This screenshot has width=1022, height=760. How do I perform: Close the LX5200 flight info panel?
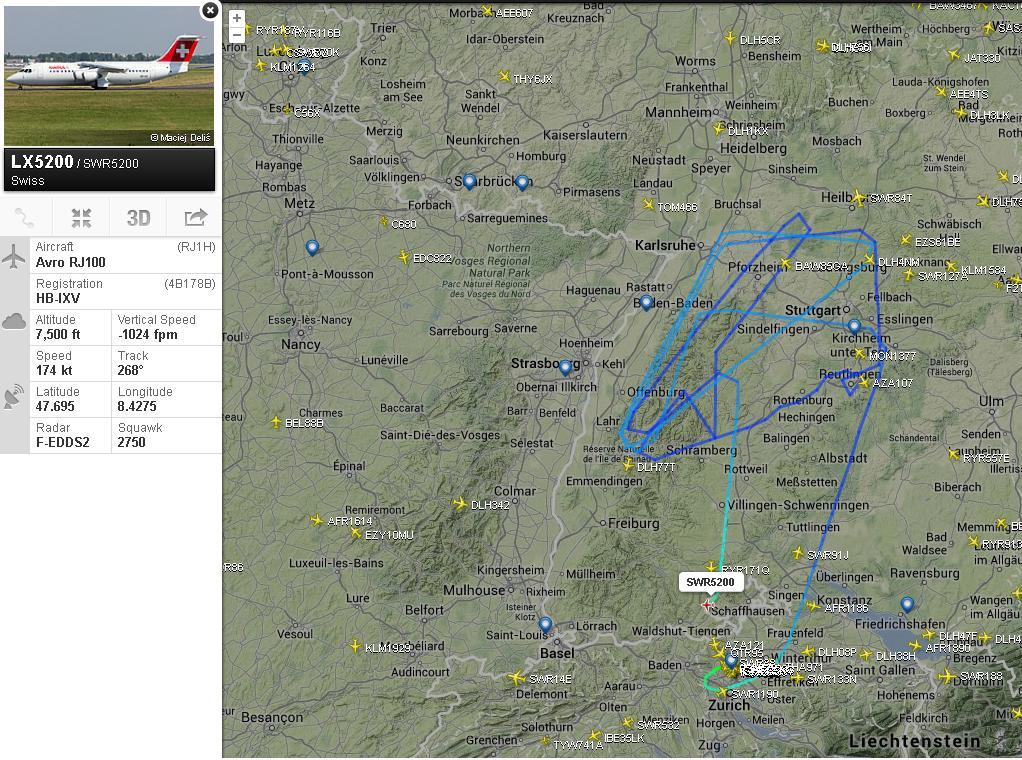(210, 10)
